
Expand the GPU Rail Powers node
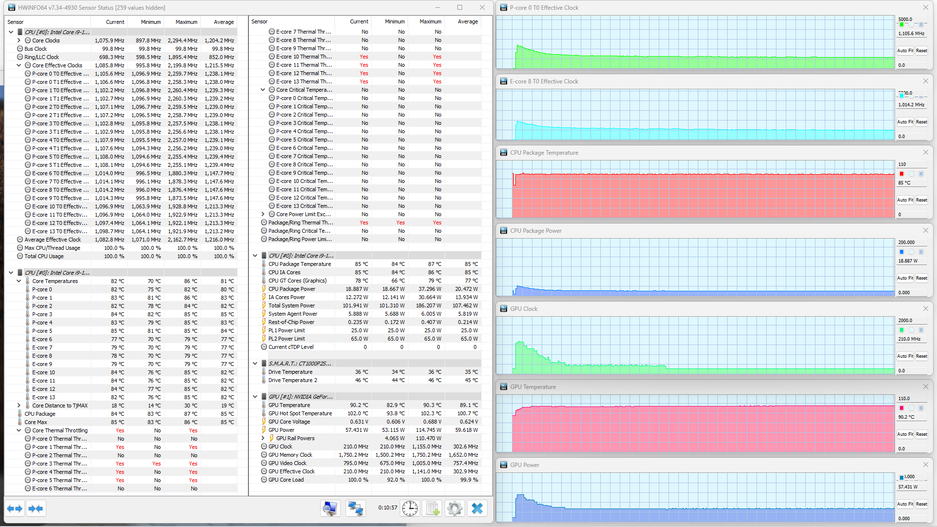[x=263, y=438]
